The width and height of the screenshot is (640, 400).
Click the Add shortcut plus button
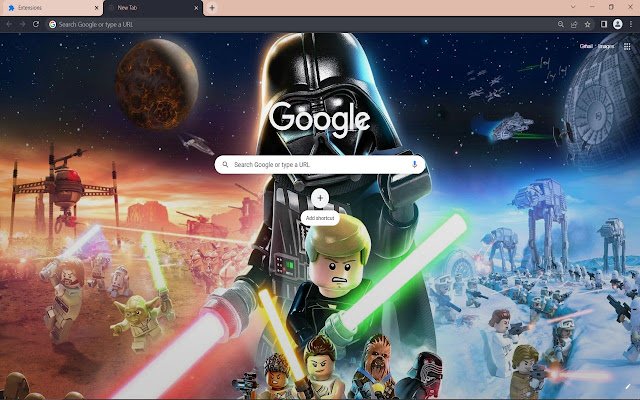(x=320, y=198)
